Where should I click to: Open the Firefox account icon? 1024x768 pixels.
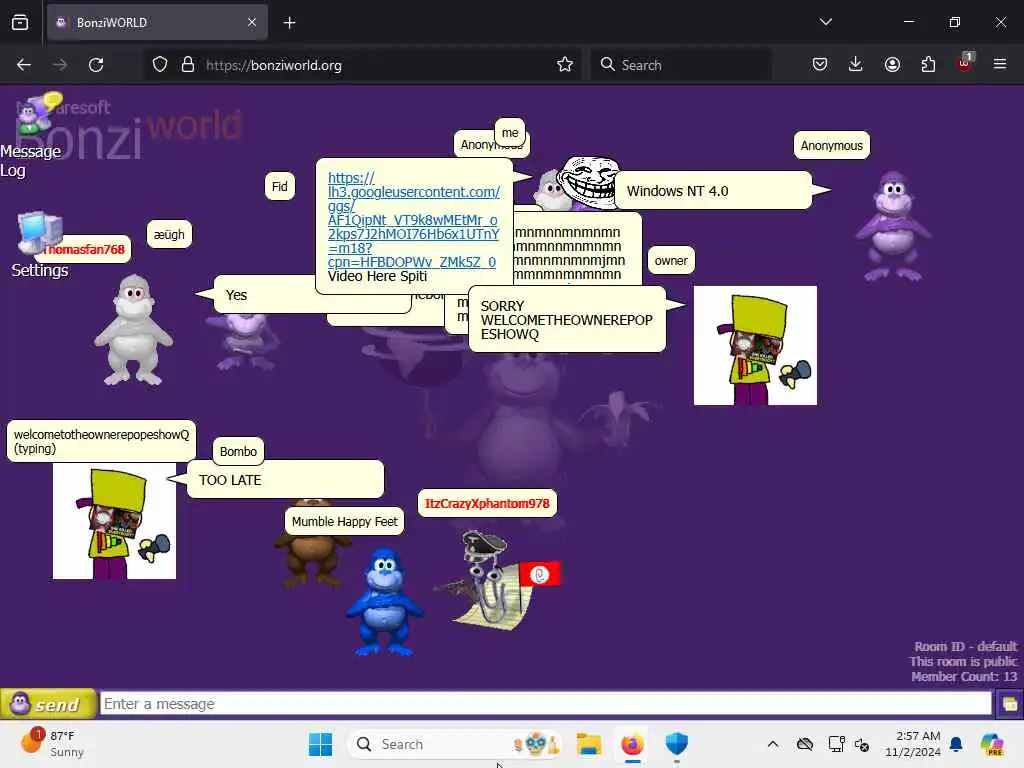tap(892, 65)
